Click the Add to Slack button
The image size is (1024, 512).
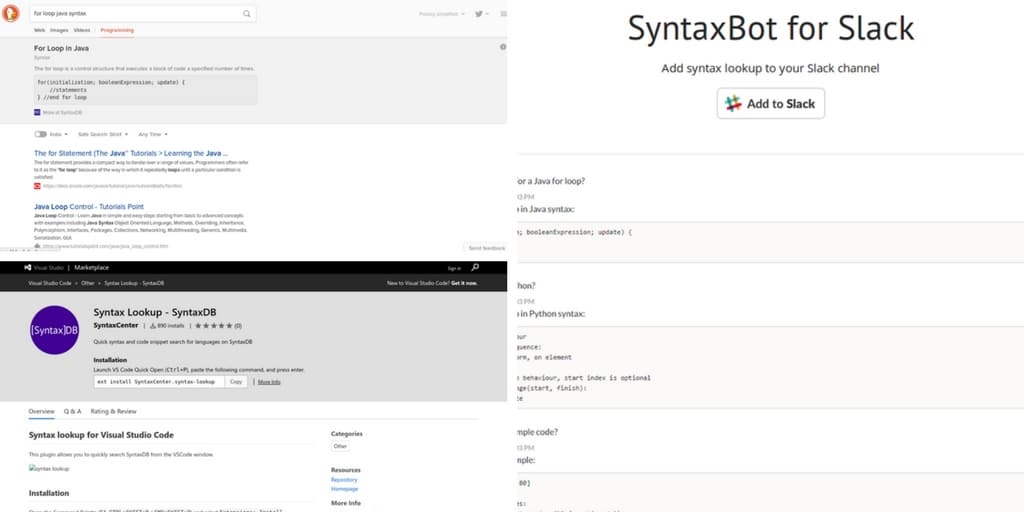tap(771, 103)
